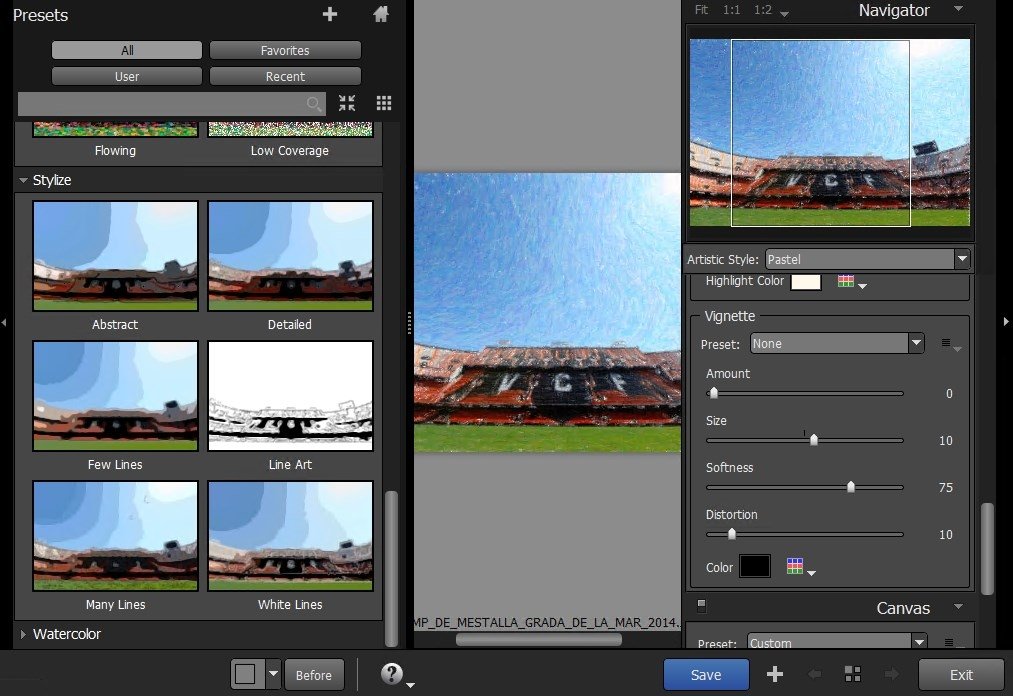
Task: Select the Low Coverage preset thumbnail
Action: [290, 129]
